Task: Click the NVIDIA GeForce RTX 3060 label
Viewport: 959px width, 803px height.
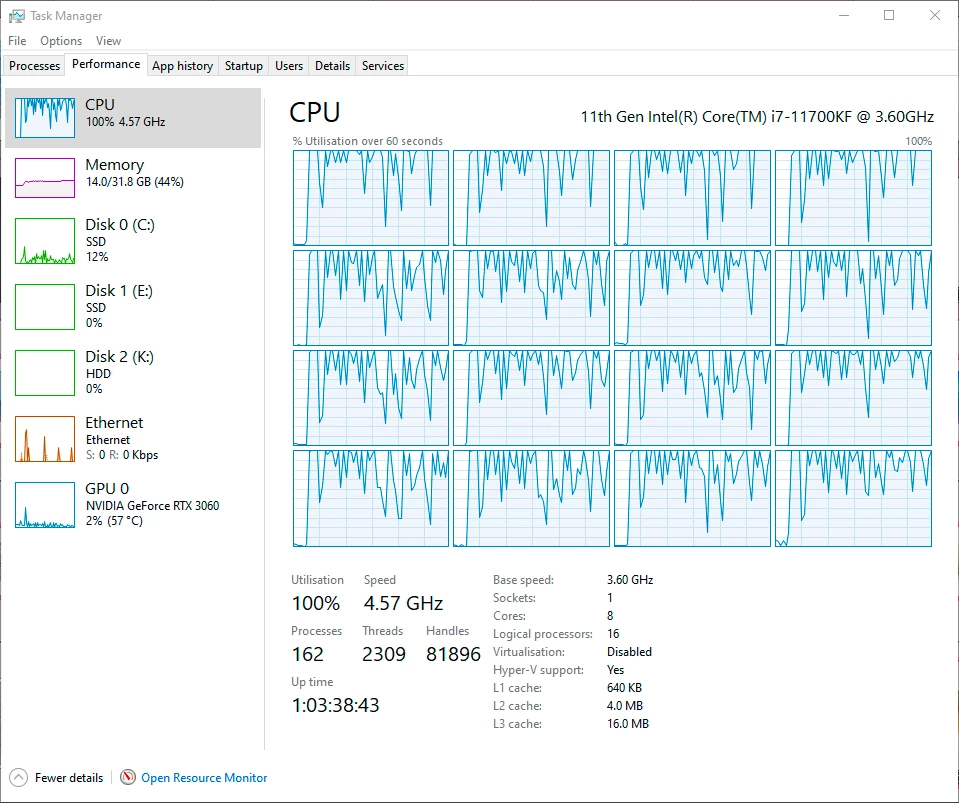Action: coord(152,506)
